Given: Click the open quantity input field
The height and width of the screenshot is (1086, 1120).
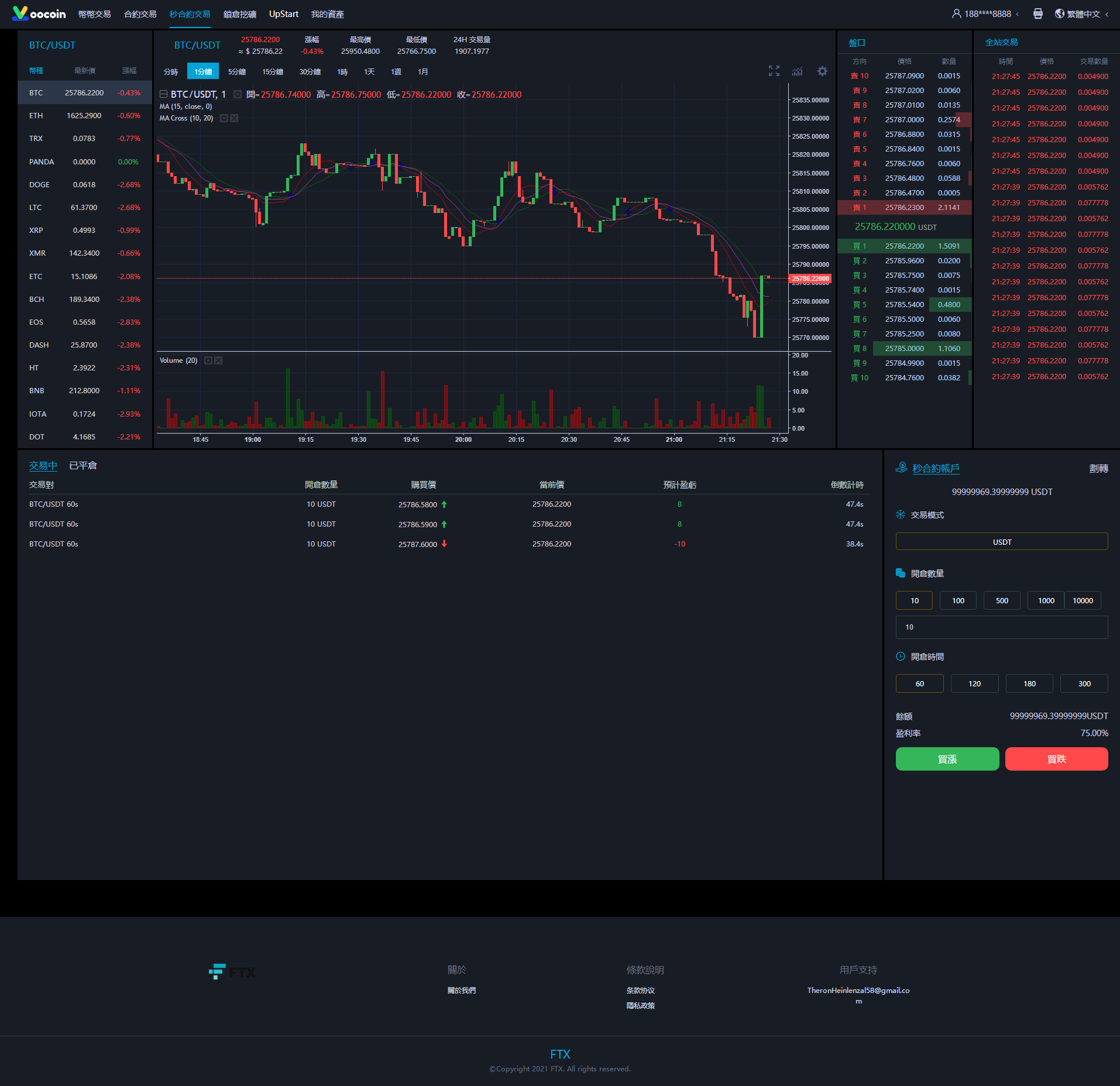Looking at the screenshot, I should coord(1001,627).
